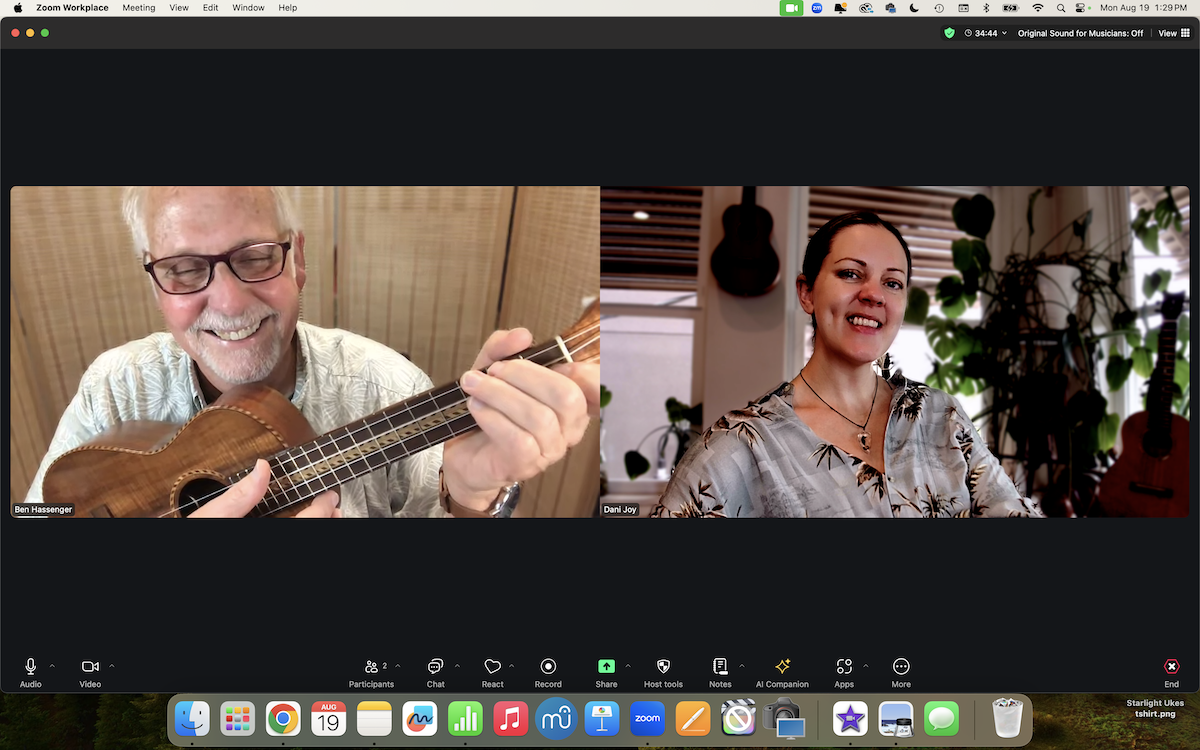The height and width of the screenshot is (750, 1200).
Task: Mute the microphone with the Audio button
Action: click(x=31, y=672)
